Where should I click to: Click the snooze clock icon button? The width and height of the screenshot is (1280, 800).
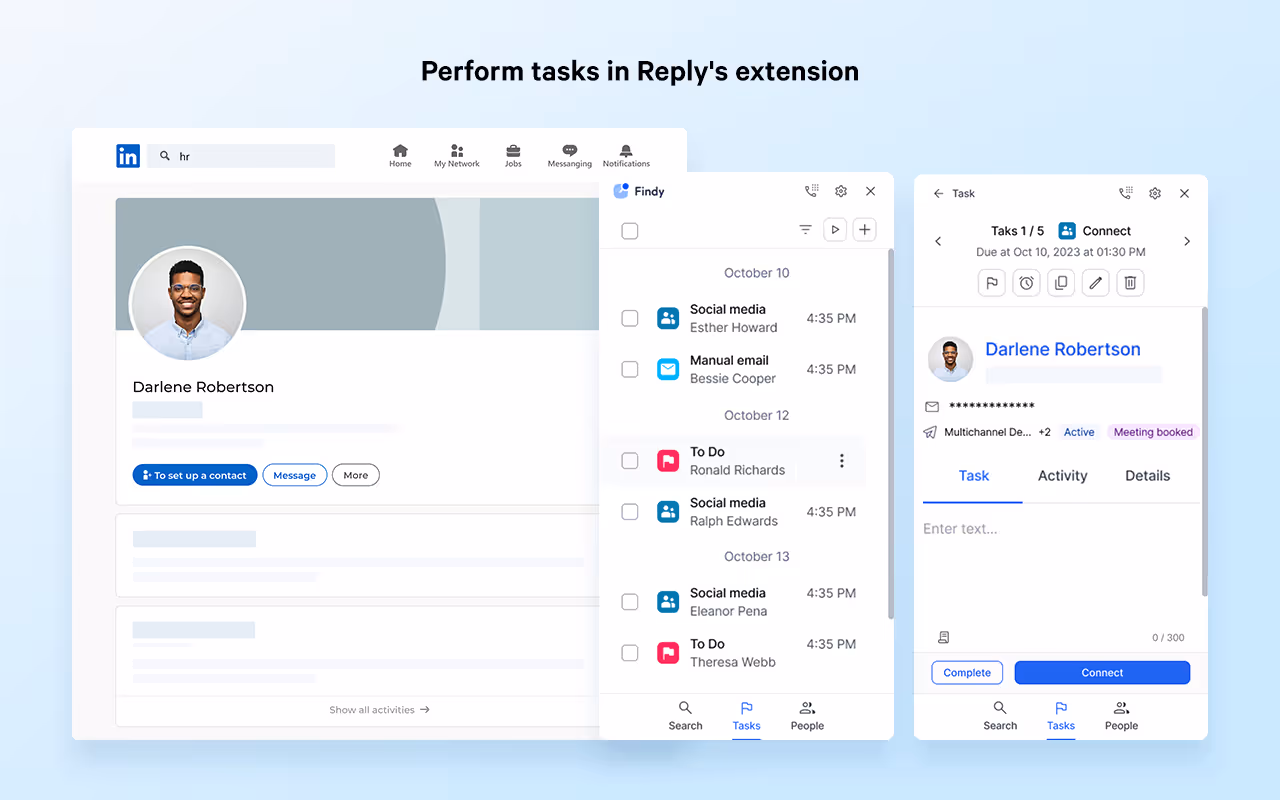click(x=1027, y=283)
